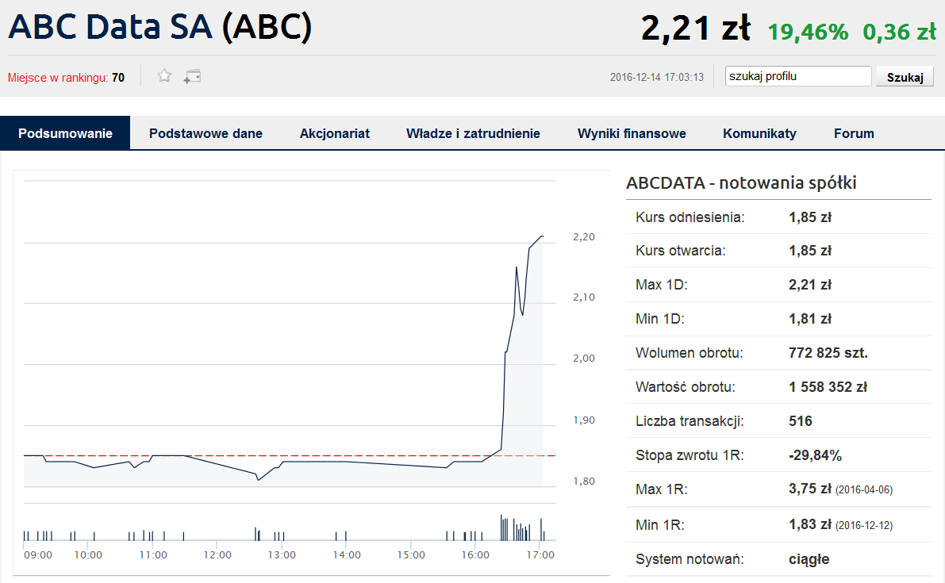The height and width of the screenshot is (583, 945).
Task: Click the 09:00 time axis label
Action: (38, 555)
